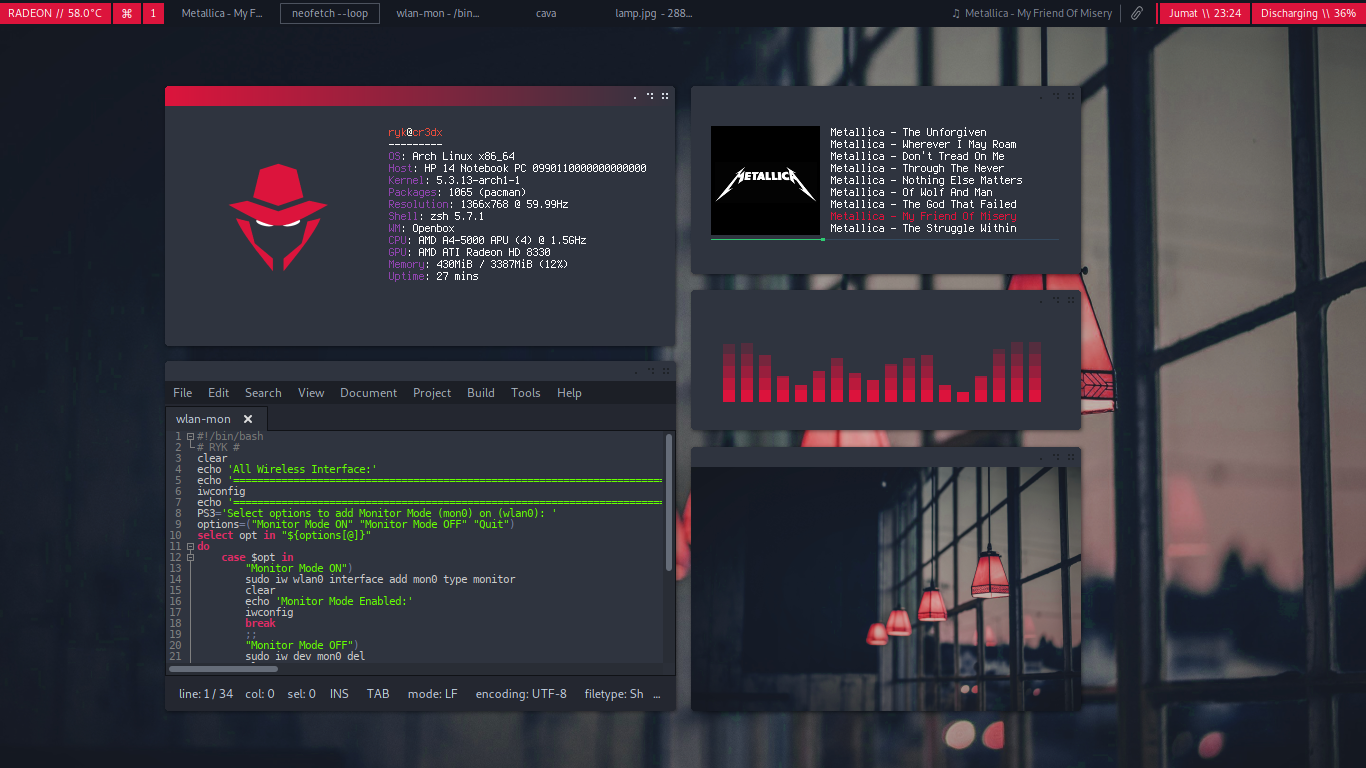Select 'Metallica - Nothing Else Matters' track
Screen dimensions: 1366x768
click(926, 180)
